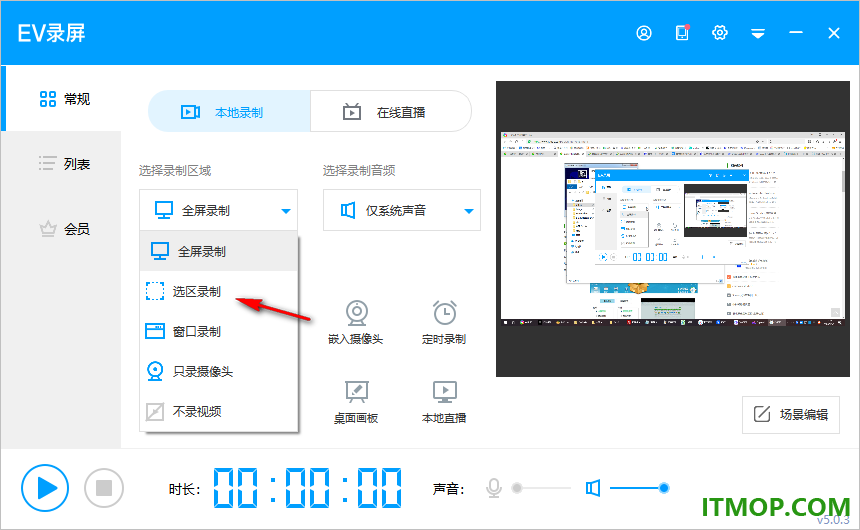
Task: Start recording with the play button
Action: [45, 488]
